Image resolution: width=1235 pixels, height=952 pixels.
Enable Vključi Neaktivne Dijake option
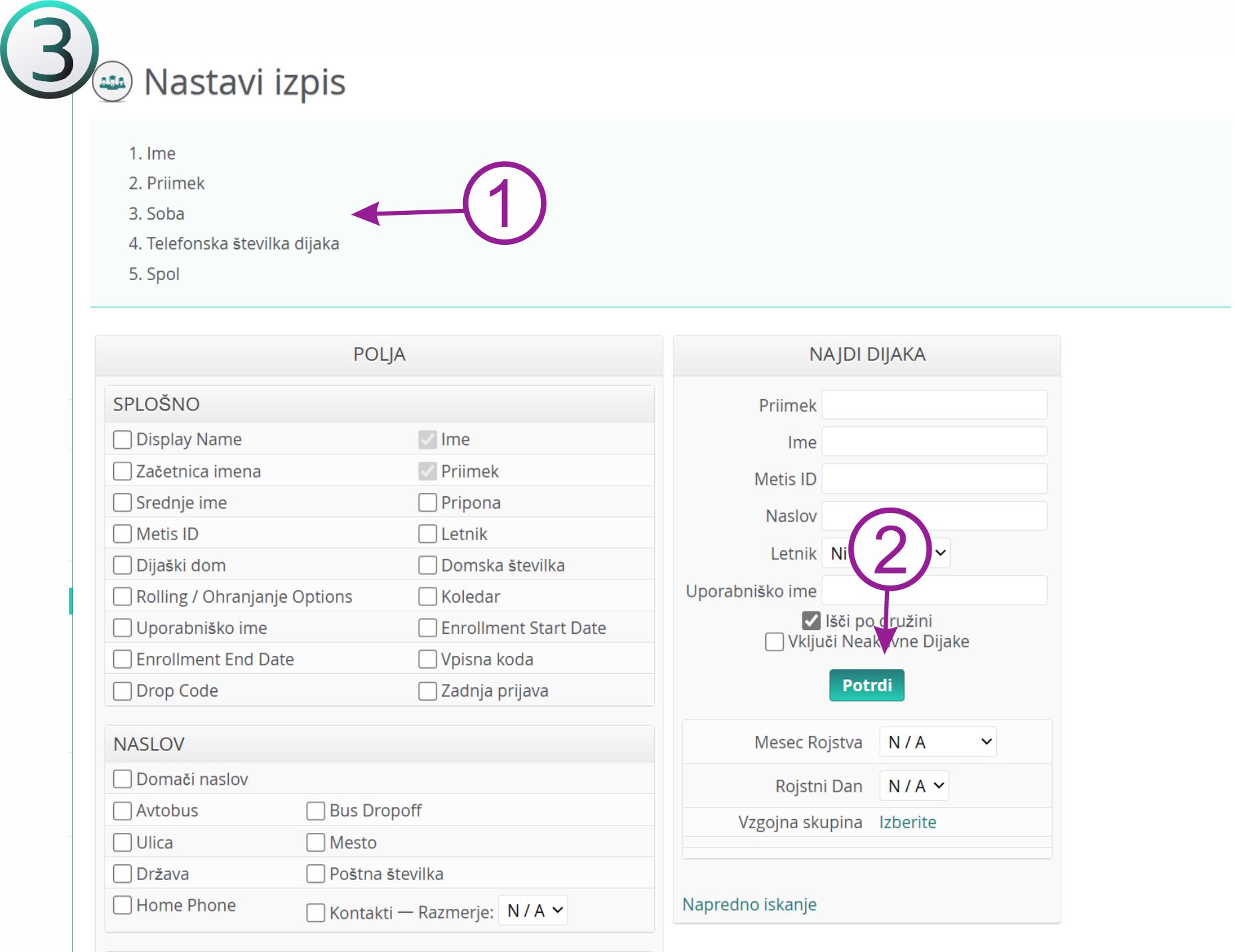775,642
